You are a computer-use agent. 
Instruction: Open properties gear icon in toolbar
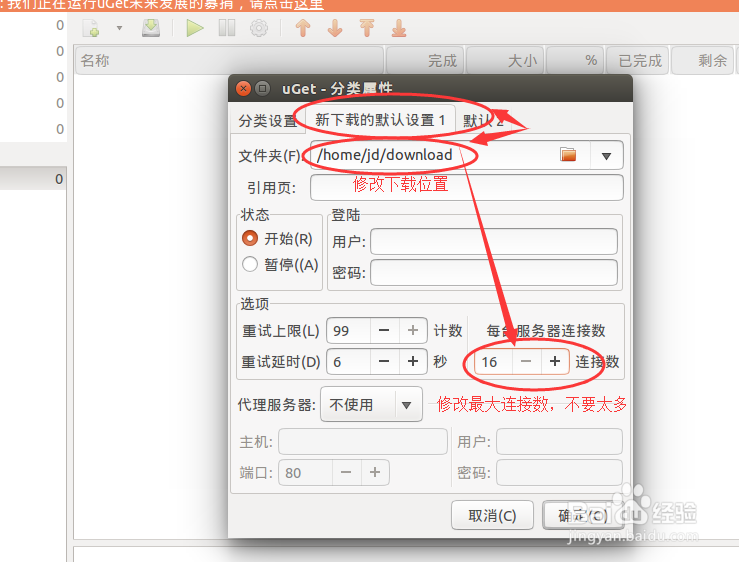259,28
